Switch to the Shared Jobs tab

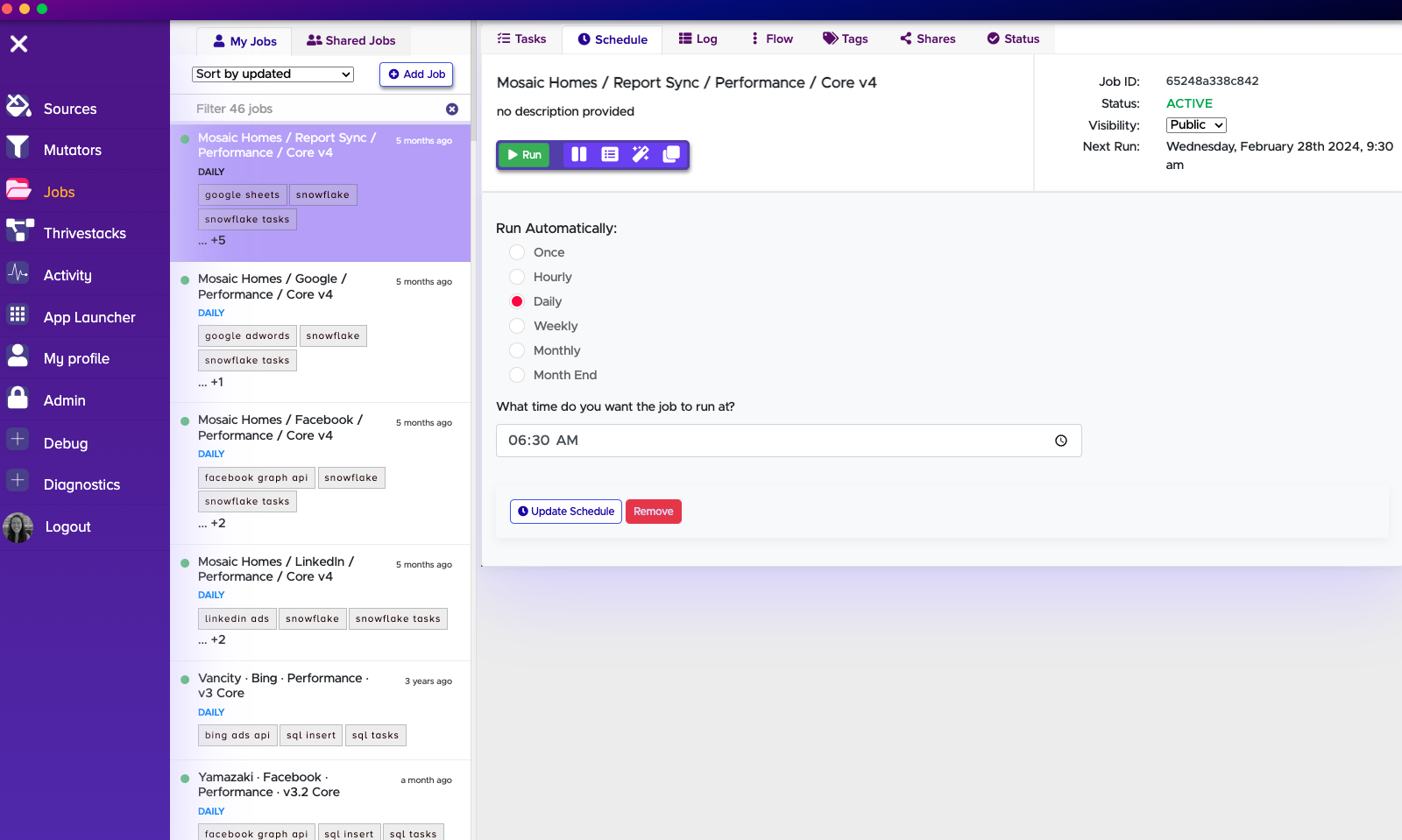tap(350, 40)
